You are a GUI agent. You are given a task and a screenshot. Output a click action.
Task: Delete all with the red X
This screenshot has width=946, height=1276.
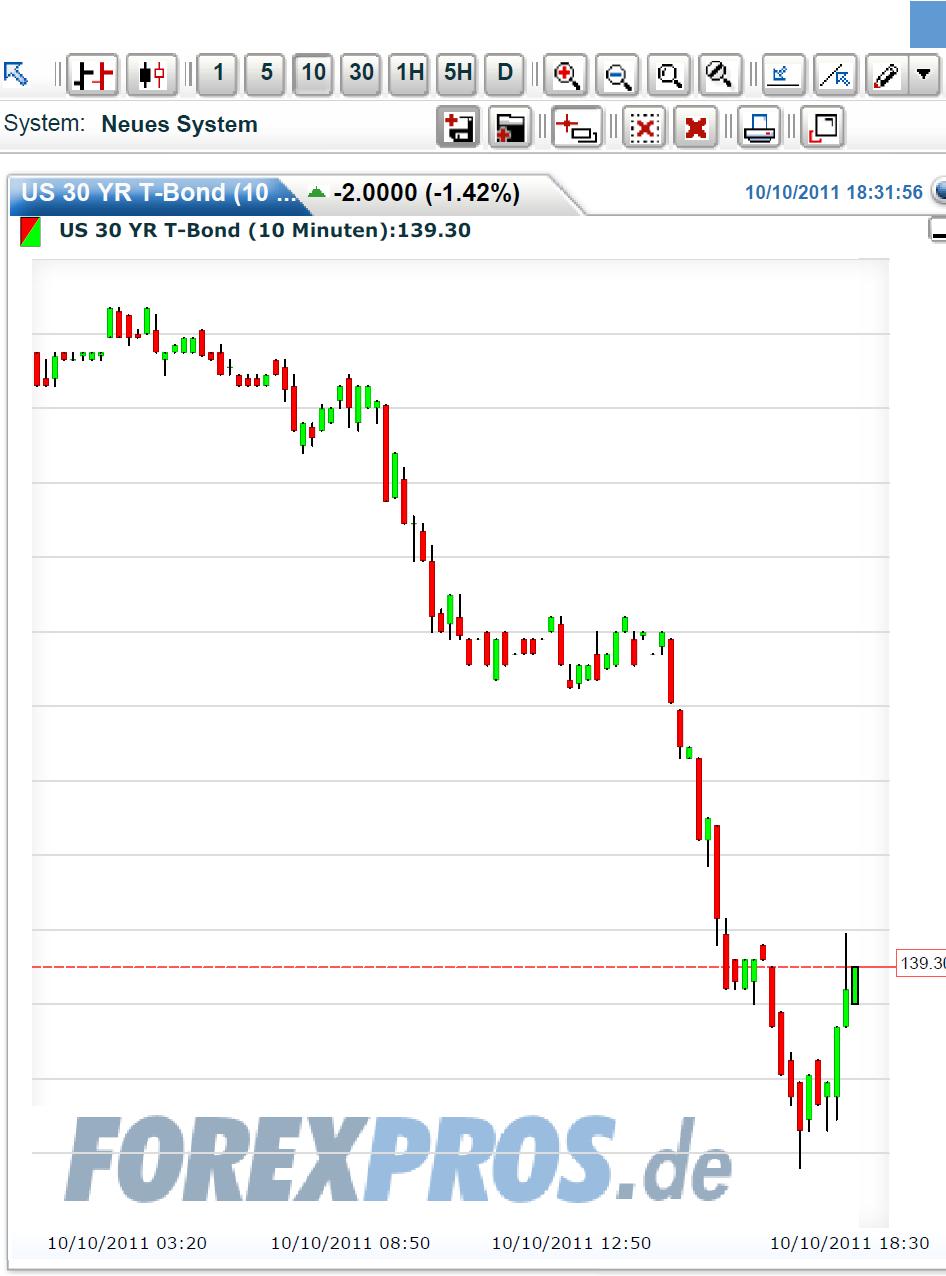click(696, 127)
